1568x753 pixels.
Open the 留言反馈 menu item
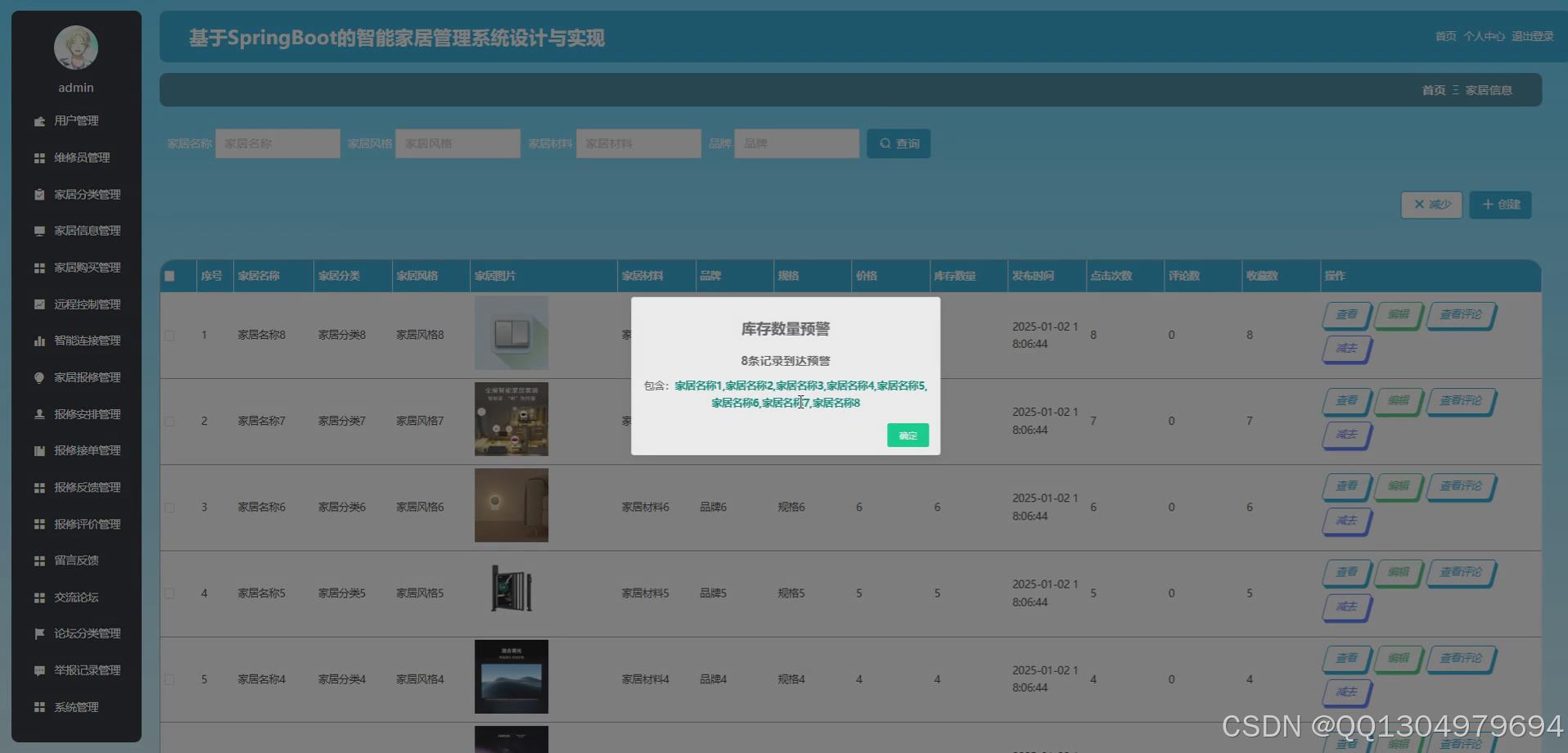coord(76,561)
